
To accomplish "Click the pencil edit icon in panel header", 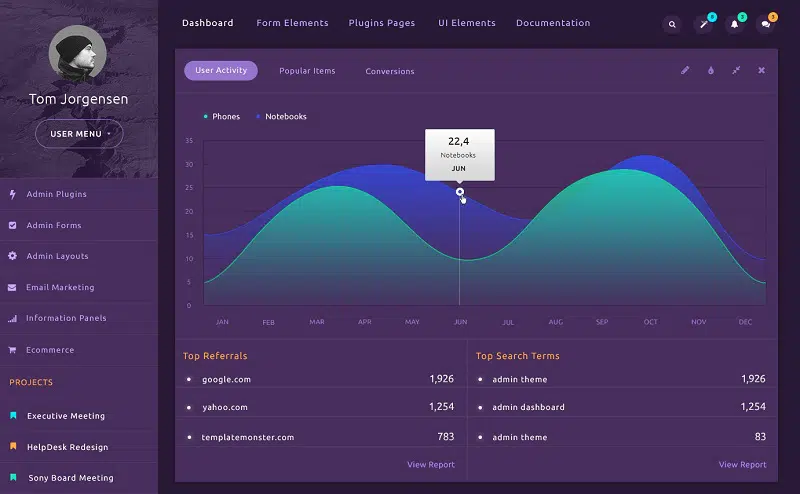I will (685, 71).
